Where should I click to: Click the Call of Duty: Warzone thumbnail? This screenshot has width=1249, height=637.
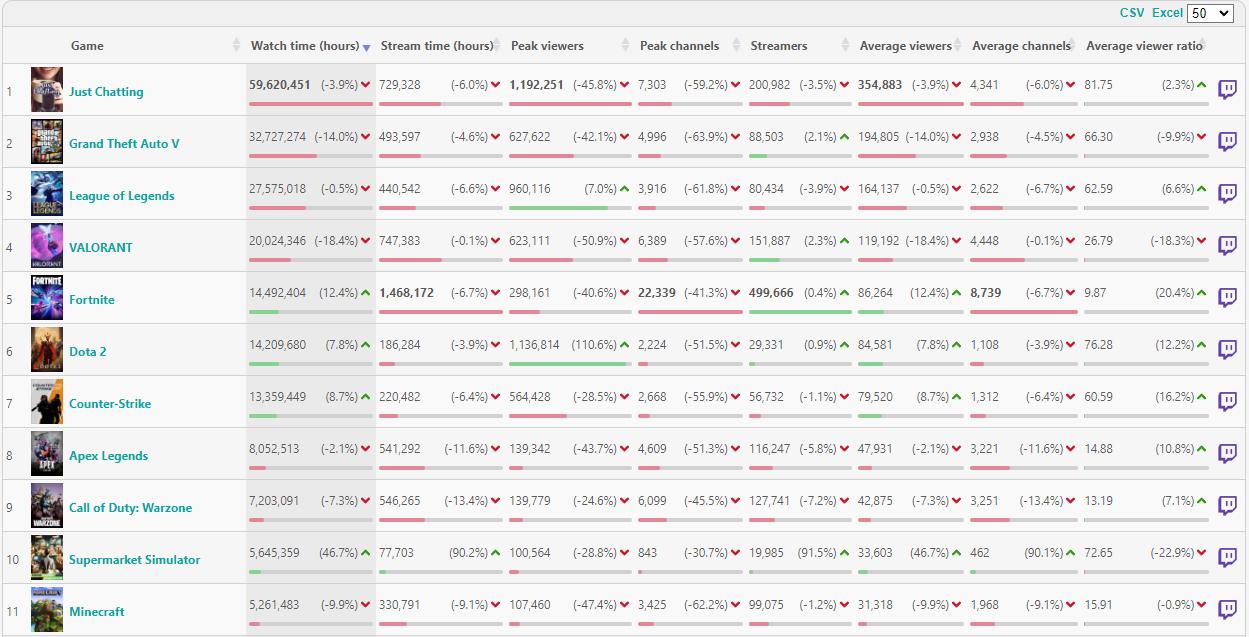[47, 506]
